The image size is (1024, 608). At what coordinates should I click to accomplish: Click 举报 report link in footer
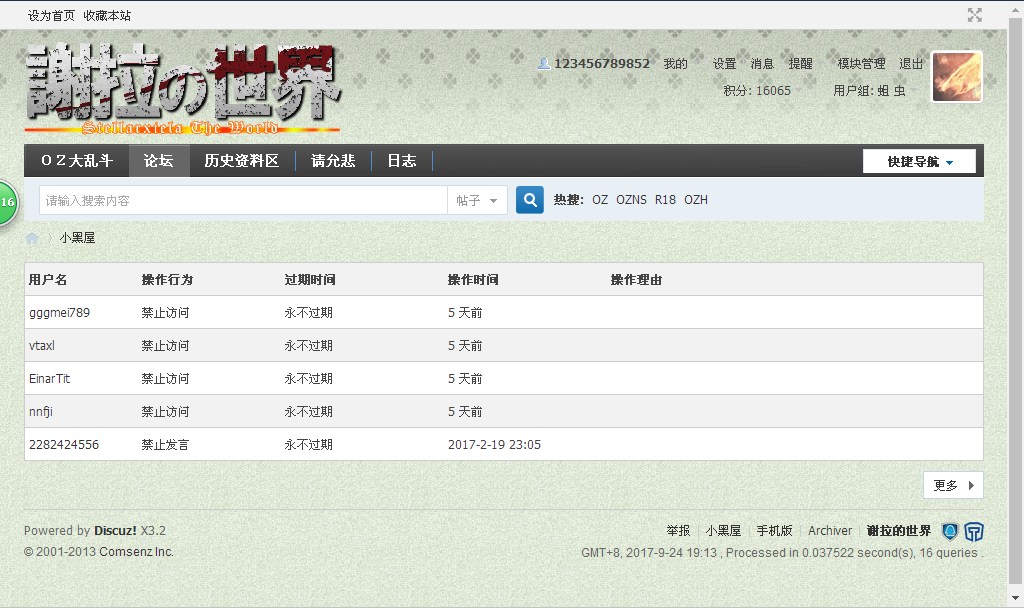tap(678, 531)
